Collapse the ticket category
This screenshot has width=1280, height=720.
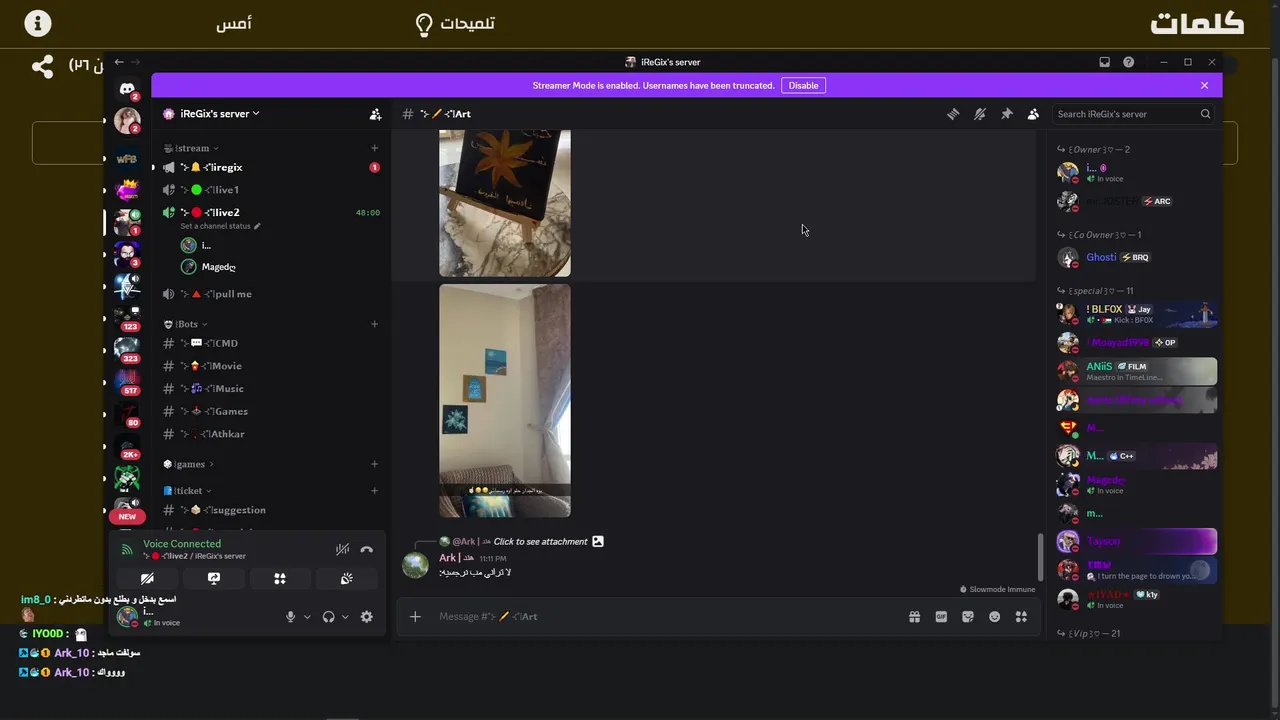pos(187,491)
